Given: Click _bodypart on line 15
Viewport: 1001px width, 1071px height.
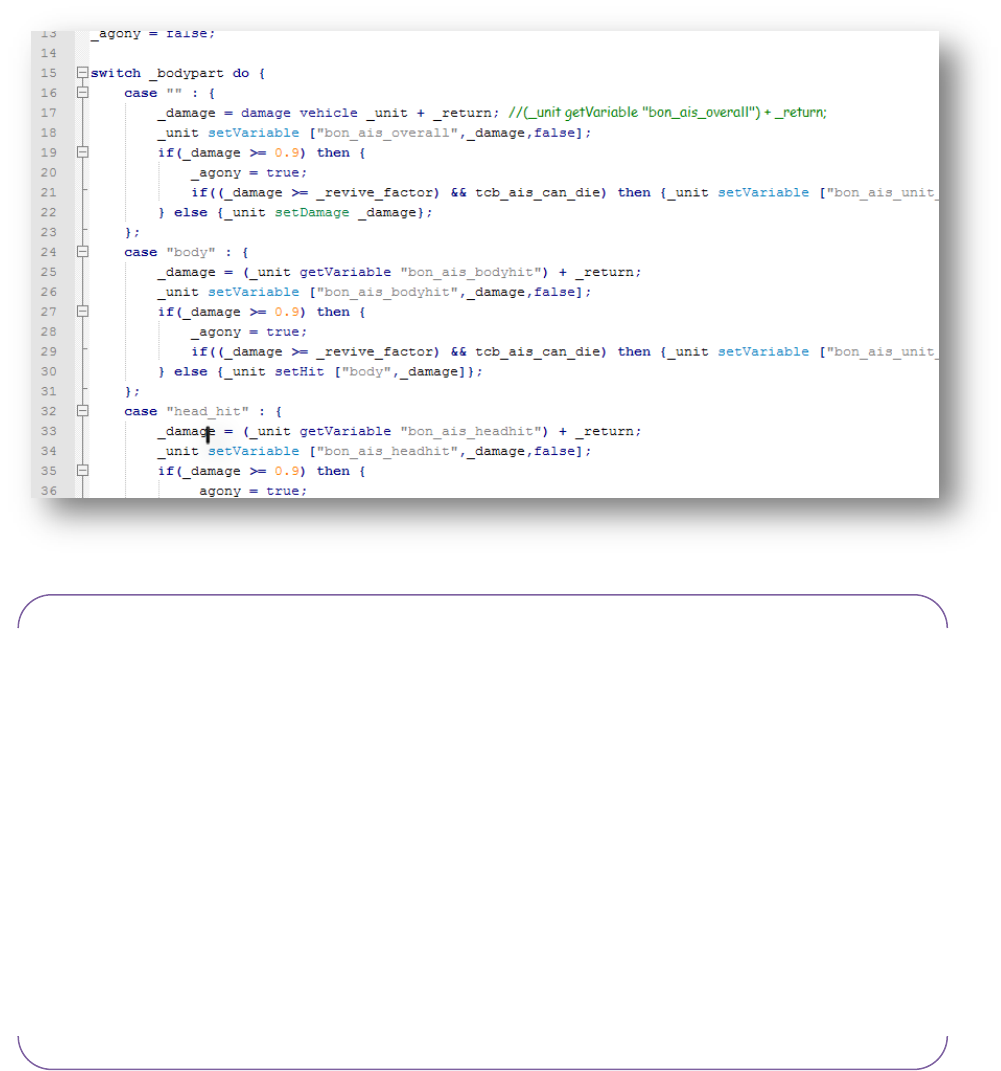Looking at the screenshot, I should click(186, 73).
